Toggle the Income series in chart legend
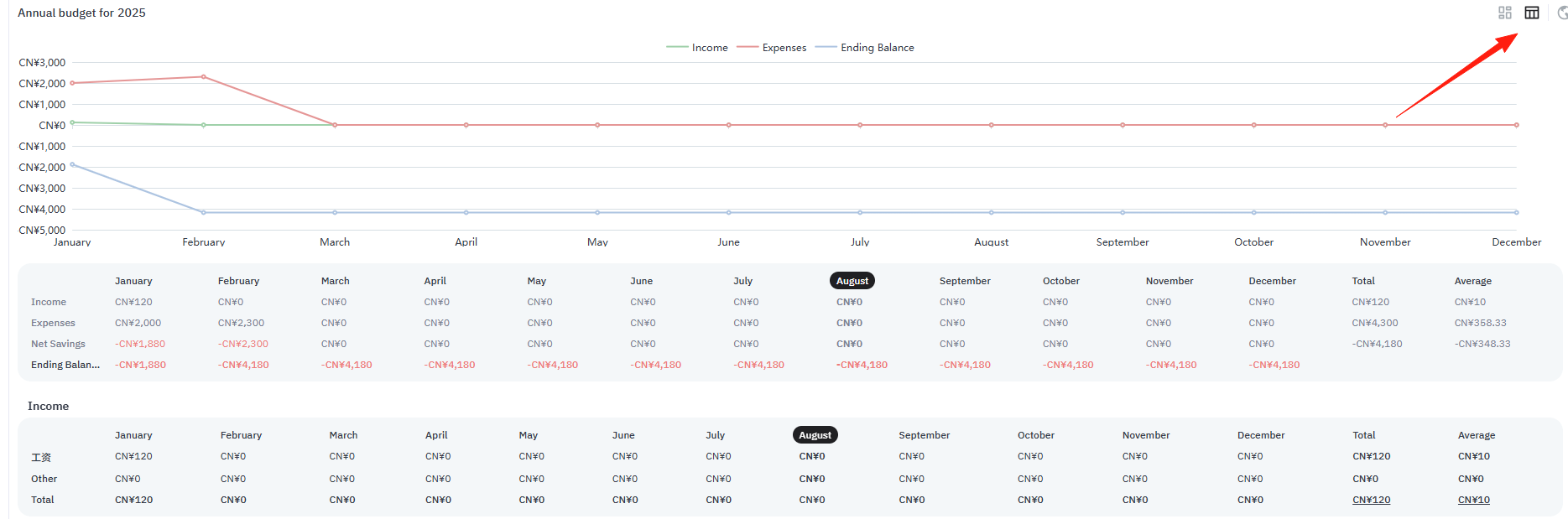Viewport: 1568px width, 519px height. (697, 48)
